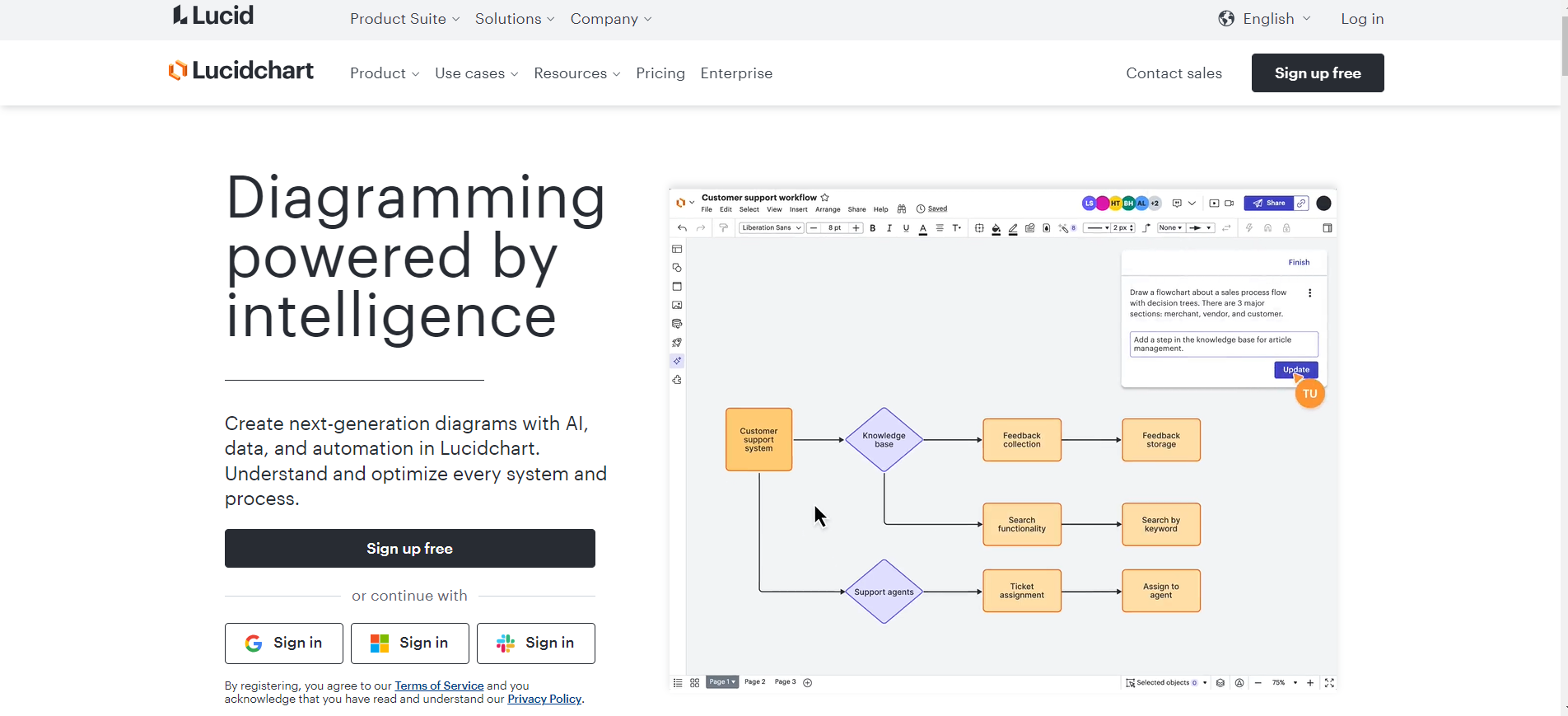Open the Terms of Service link
Image resolution: width=1568 pixels, height=716 pixels.
tap(439, 686)
